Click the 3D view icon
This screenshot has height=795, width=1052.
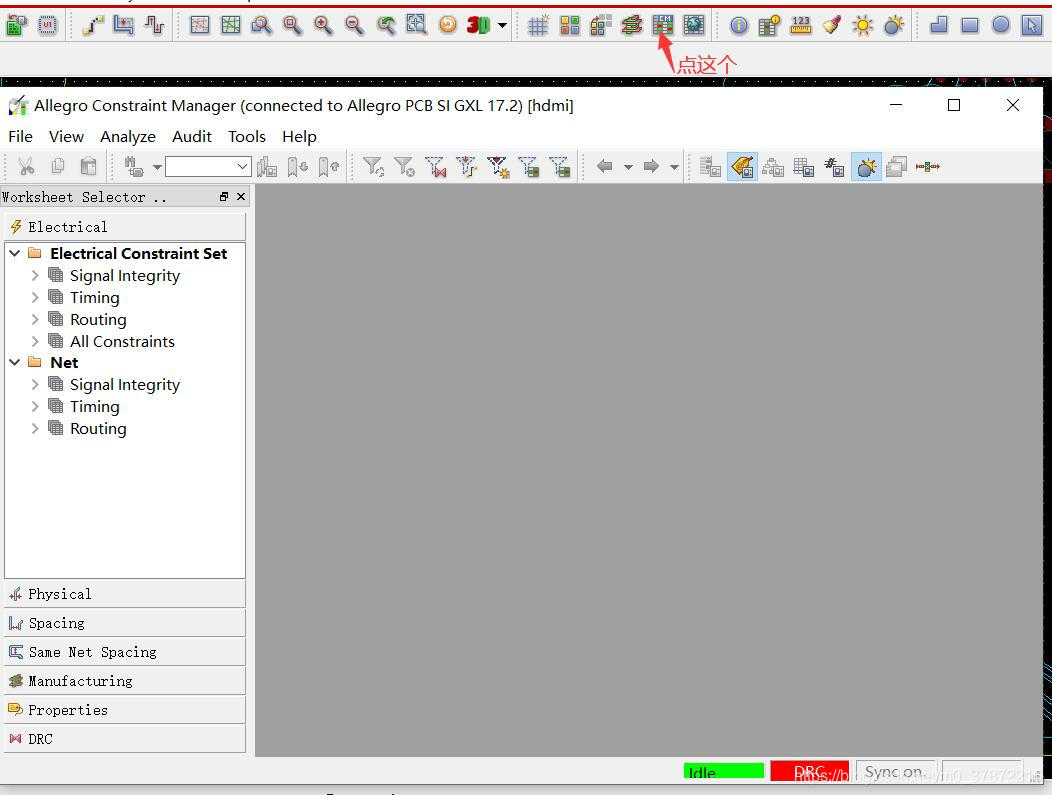click(479, 25)
